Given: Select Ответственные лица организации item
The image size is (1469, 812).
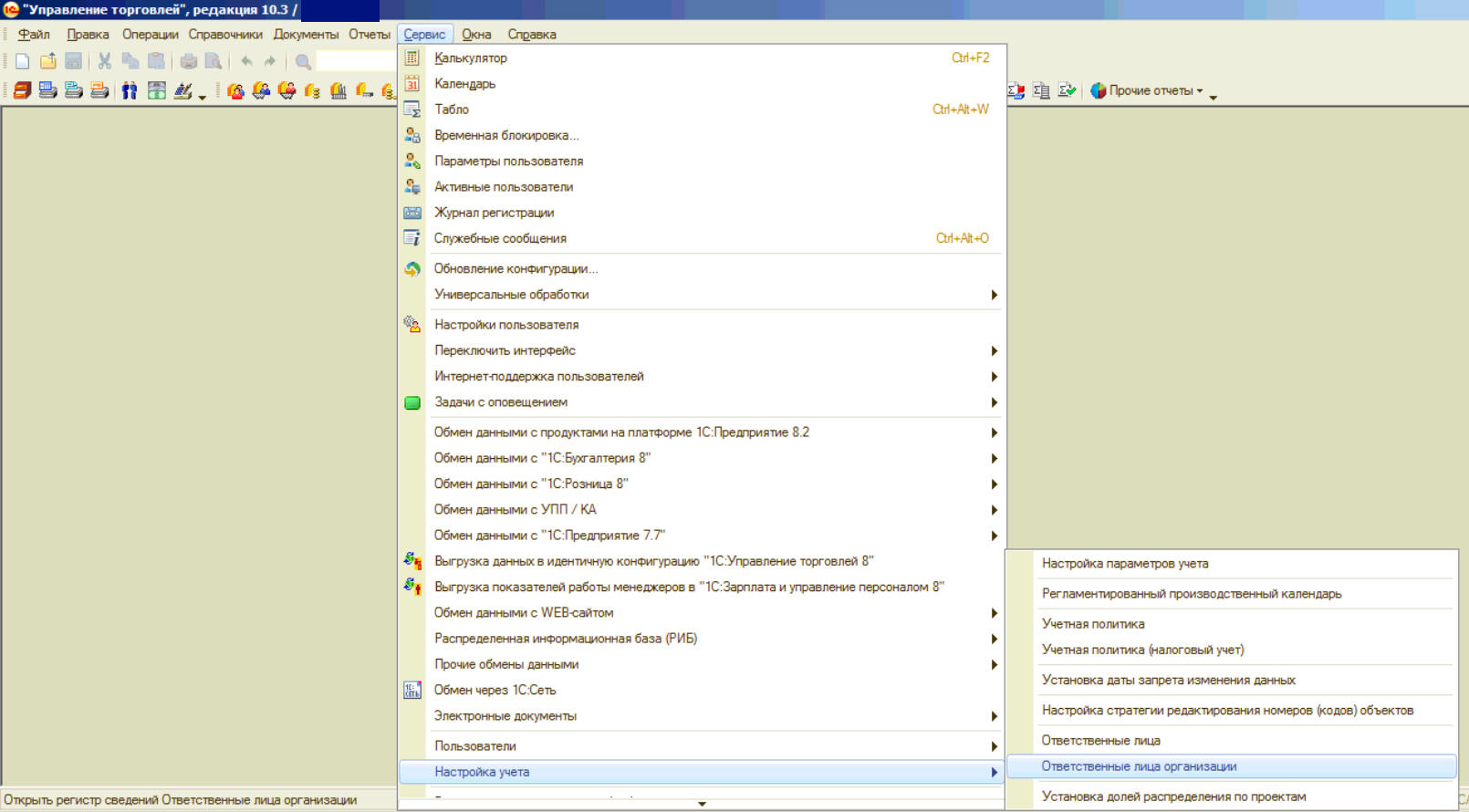Looking at the screenshot, I should click(x=1139, y=766).
